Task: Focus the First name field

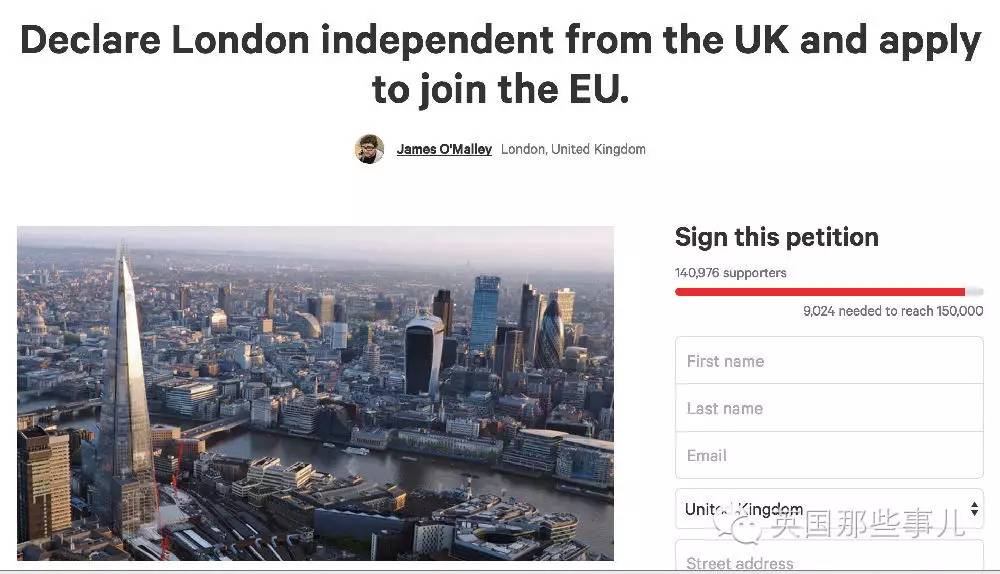Action: click(x=829, y=361)
